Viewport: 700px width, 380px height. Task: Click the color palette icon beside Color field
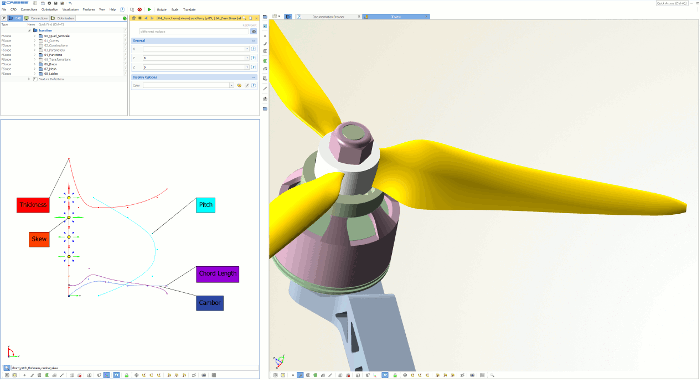(239, 85)
